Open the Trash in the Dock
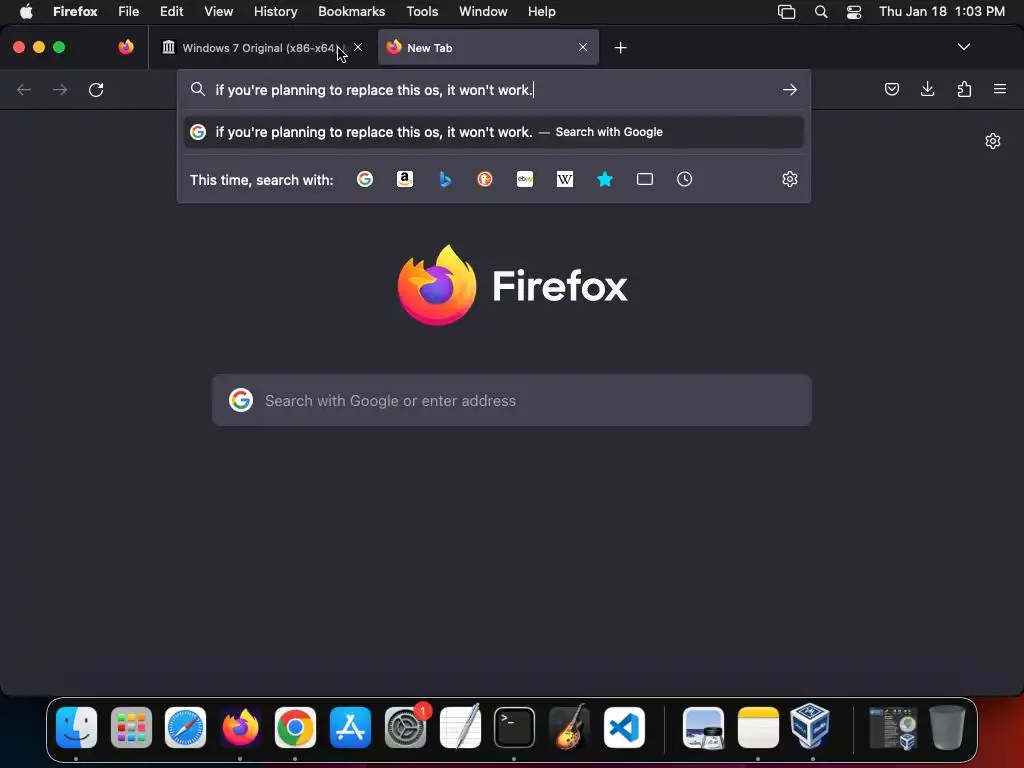This screenshot has height=768, width=1024. [x=948, y=727]
